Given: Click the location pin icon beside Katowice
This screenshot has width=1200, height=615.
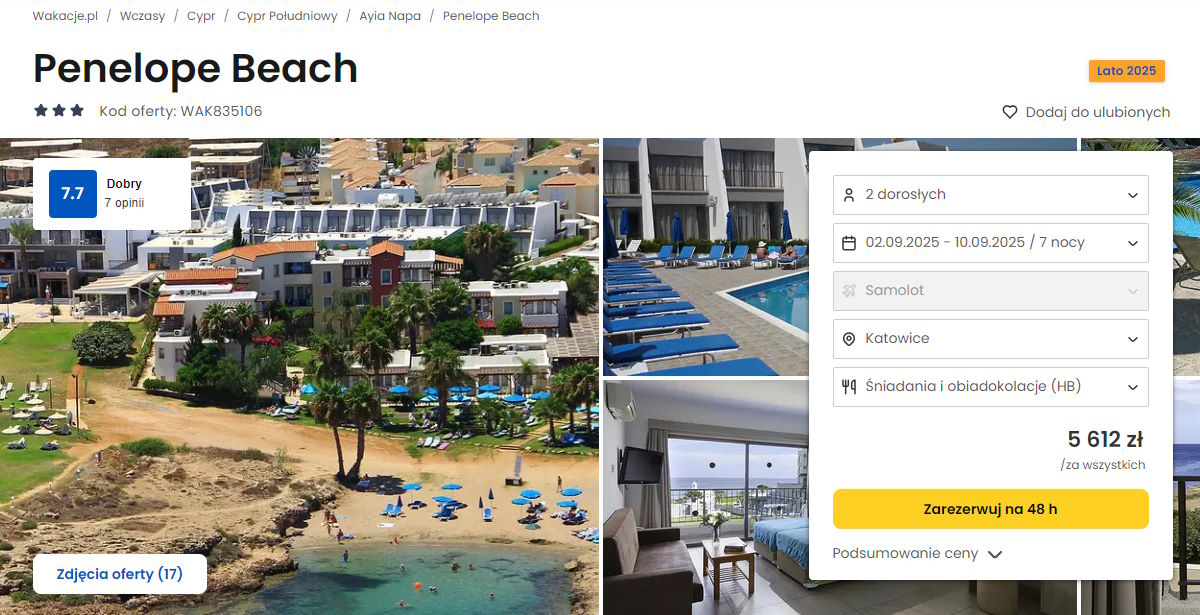Looking at the screenshot, I should pyautogui.click(x=849, y=339).
